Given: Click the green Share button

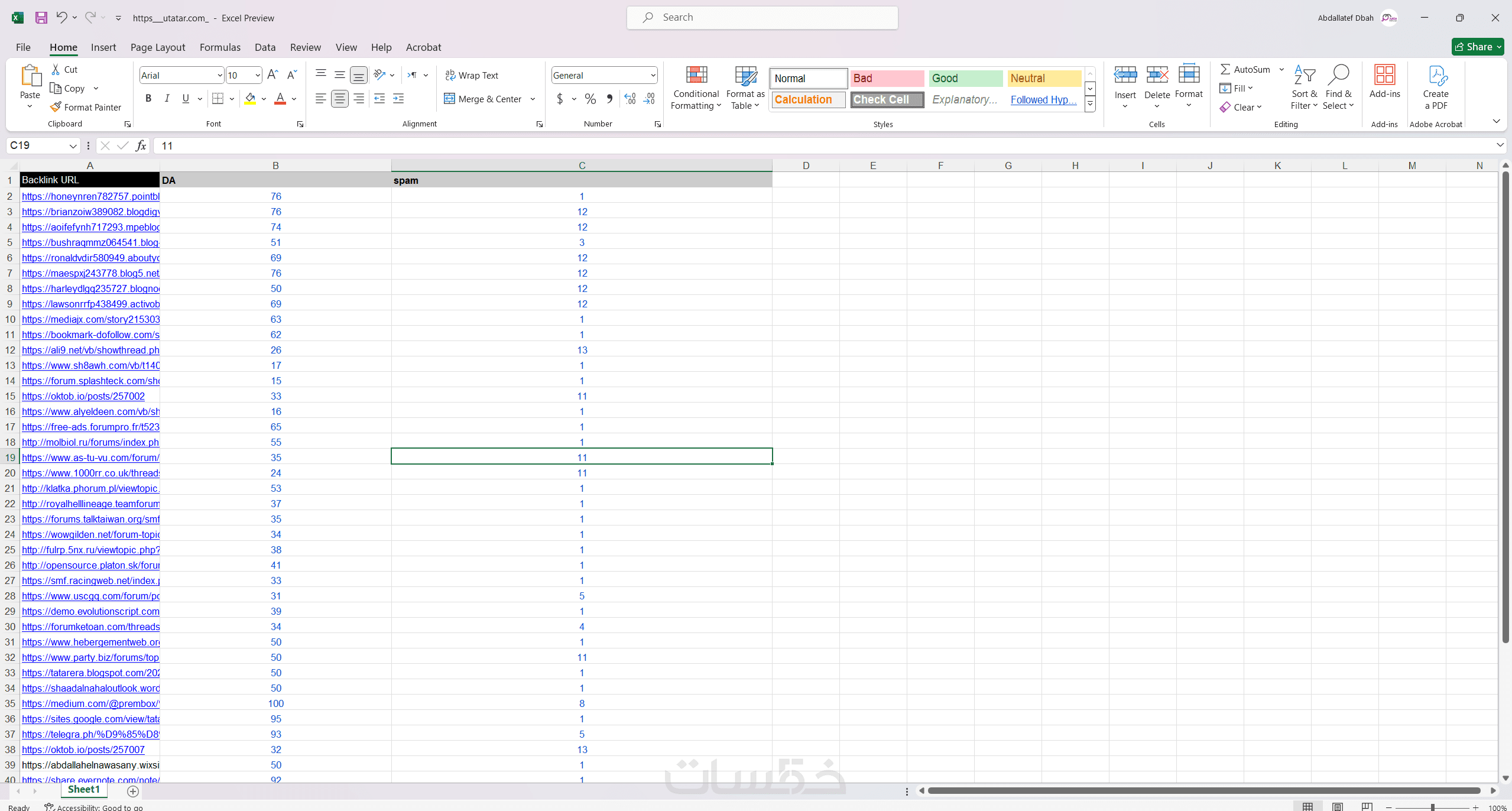Looking at the screenshot, I should [1477, 47].
